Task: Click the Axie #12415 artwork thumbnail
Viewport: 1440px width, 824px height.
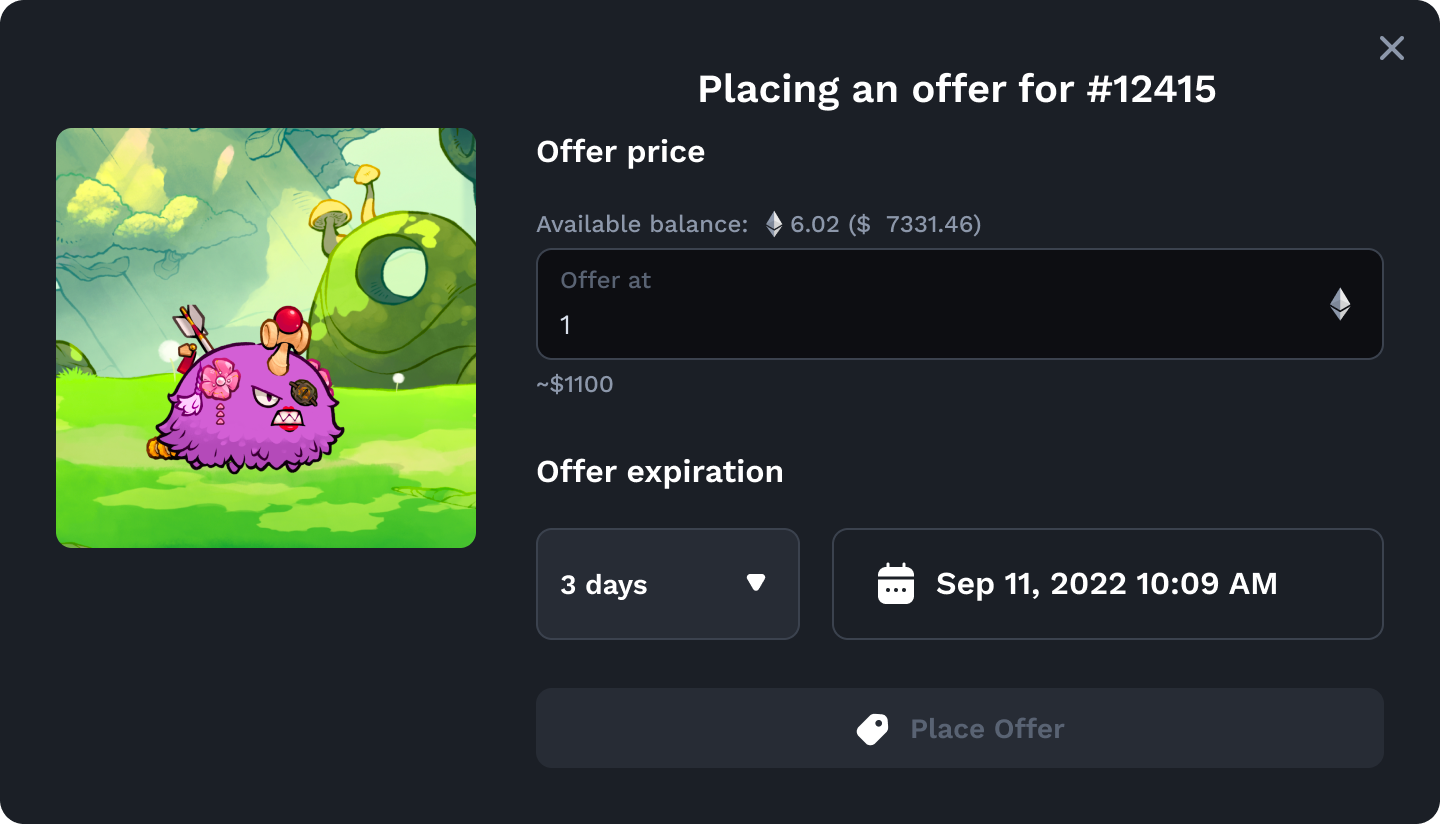Action: pyautogui.click(x=266, y=336)
